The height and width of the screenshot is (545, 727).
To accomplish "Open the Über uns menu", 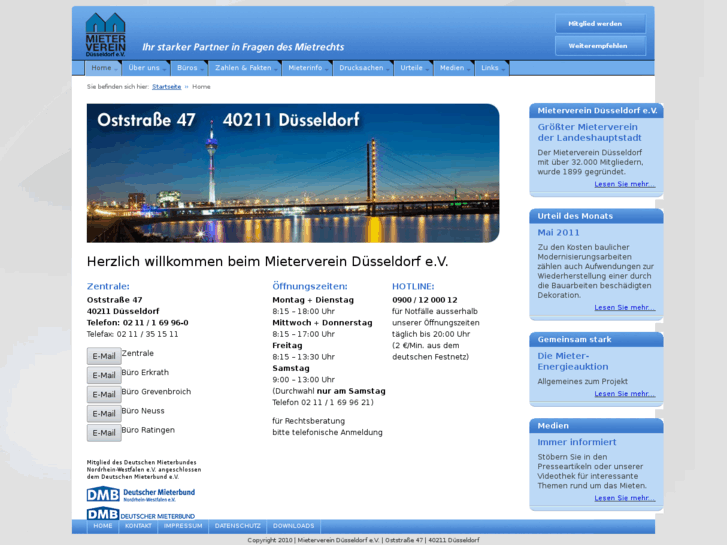I will click(146, 68).
